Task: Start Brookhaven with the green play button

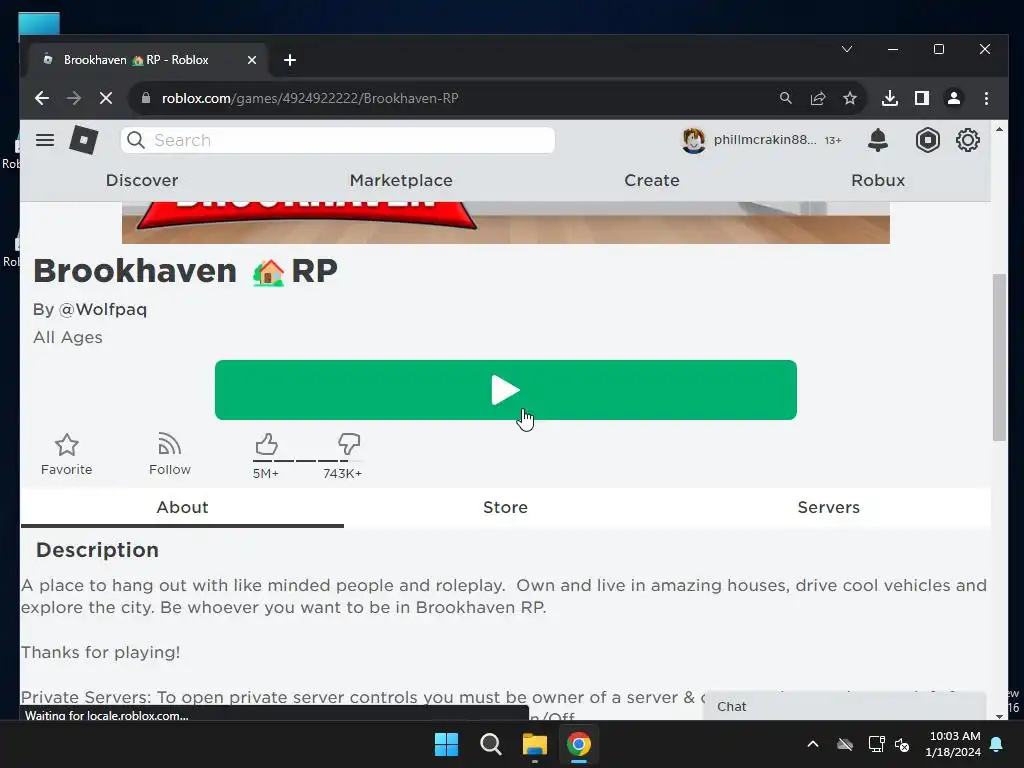Action: [505, 390]
